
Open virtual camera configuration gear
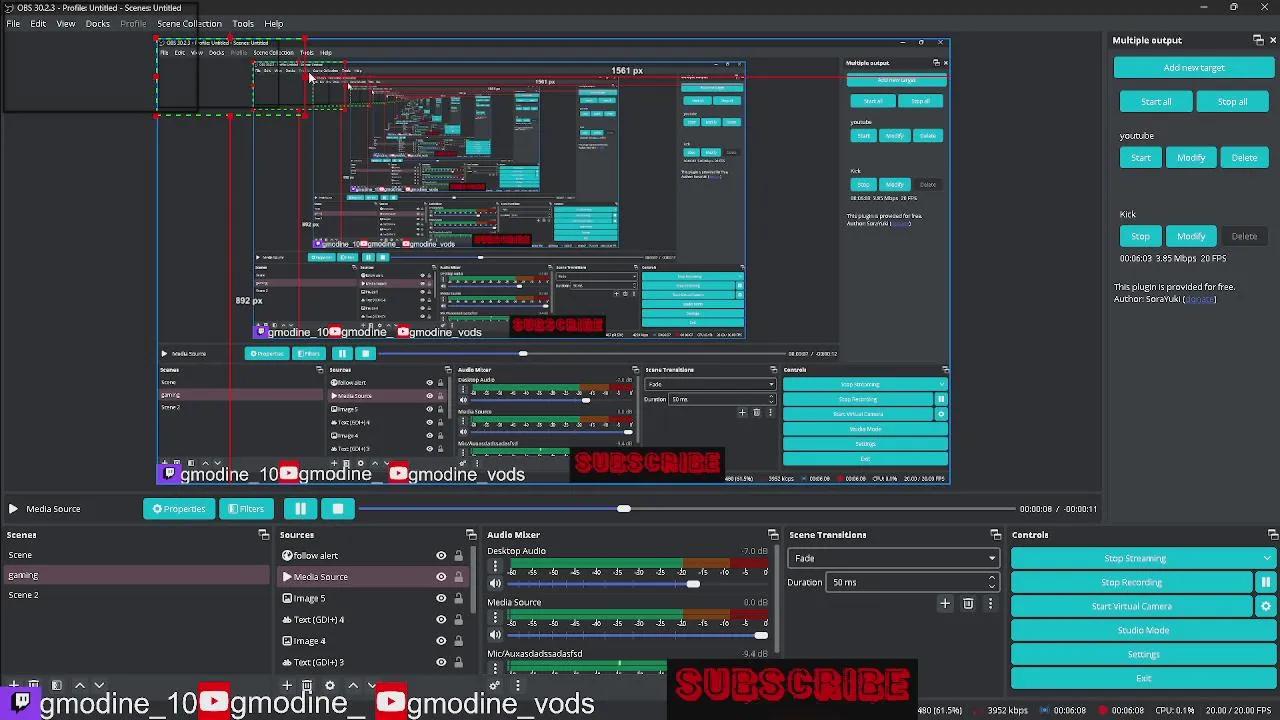(x=1265, y=606)
